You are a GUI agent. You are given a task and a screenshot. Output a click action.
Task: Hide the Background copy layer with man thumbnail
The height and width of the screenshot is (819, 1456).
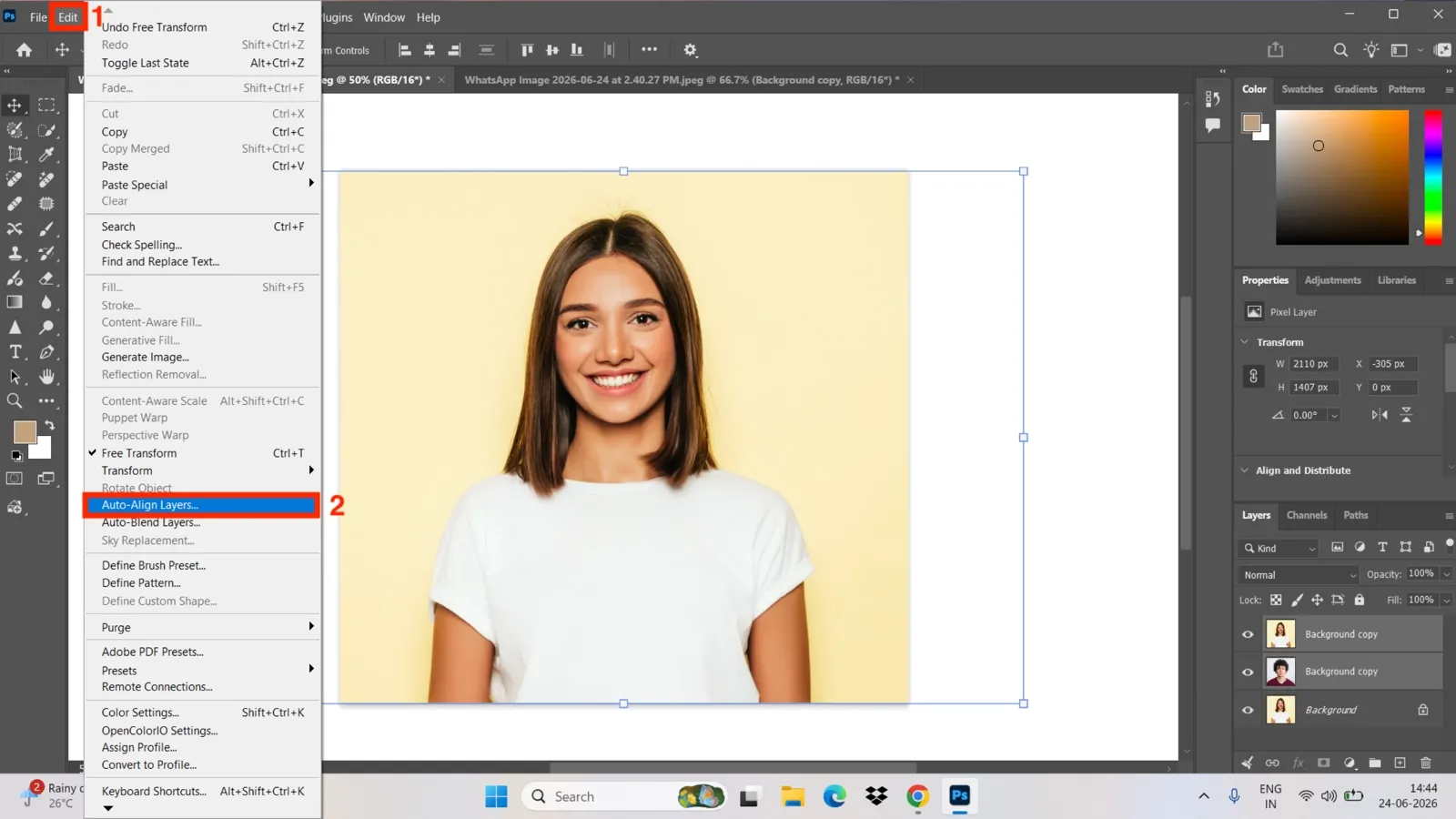click(x=1248, y=672)
